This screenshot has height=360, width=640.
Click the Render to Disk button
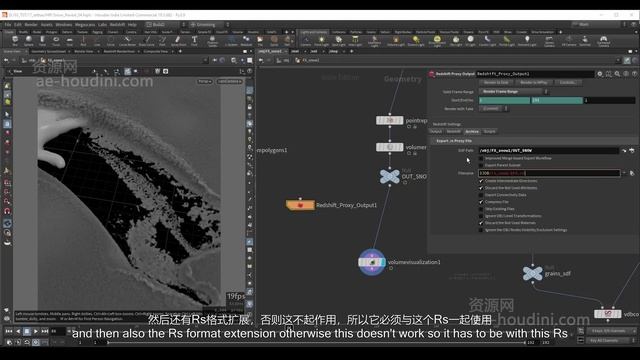(496, 82)
